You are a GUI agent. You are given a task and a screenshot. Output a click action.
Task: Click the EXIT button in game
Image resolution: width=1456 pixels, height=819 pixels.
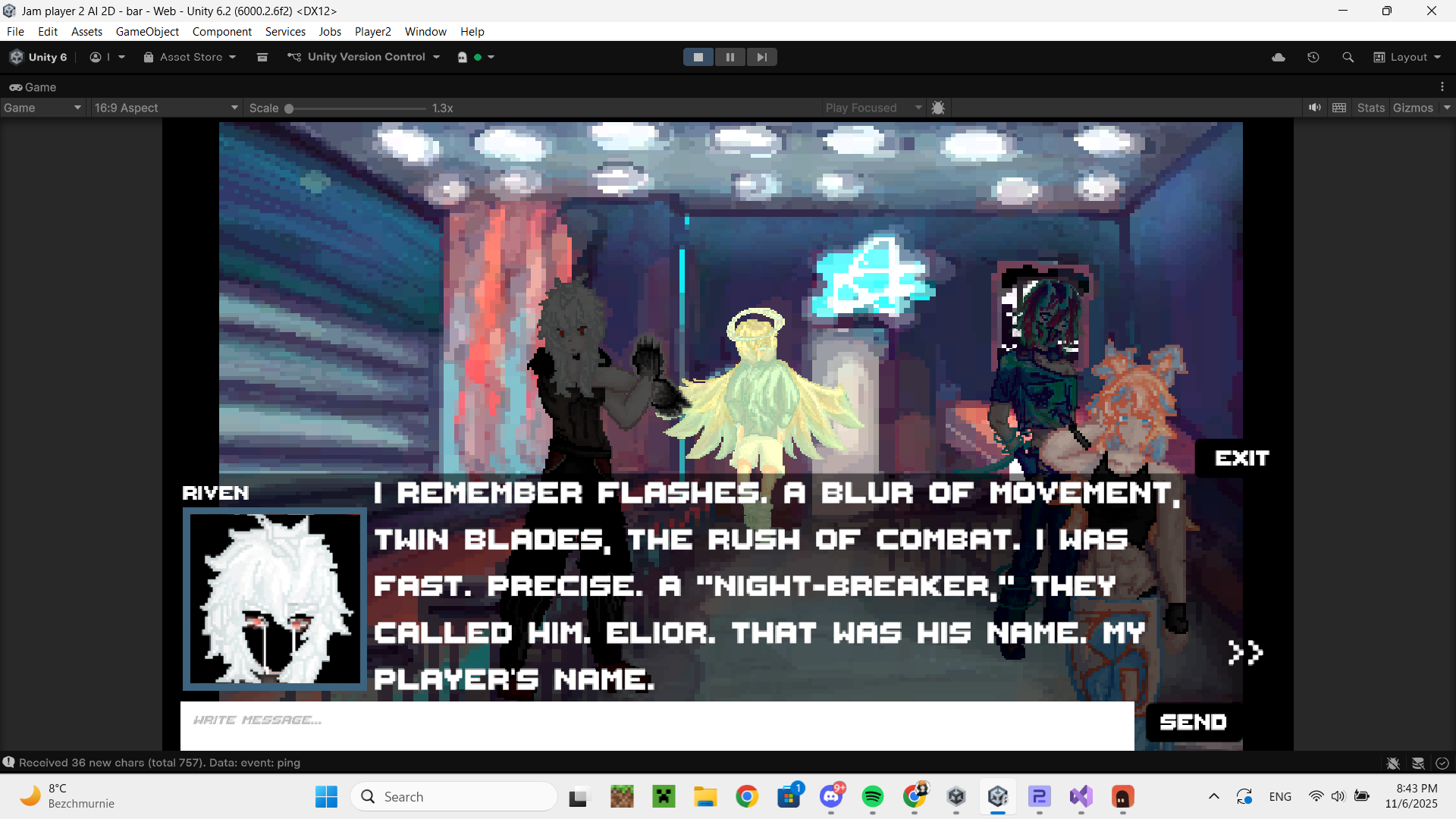pos(1241,458)
